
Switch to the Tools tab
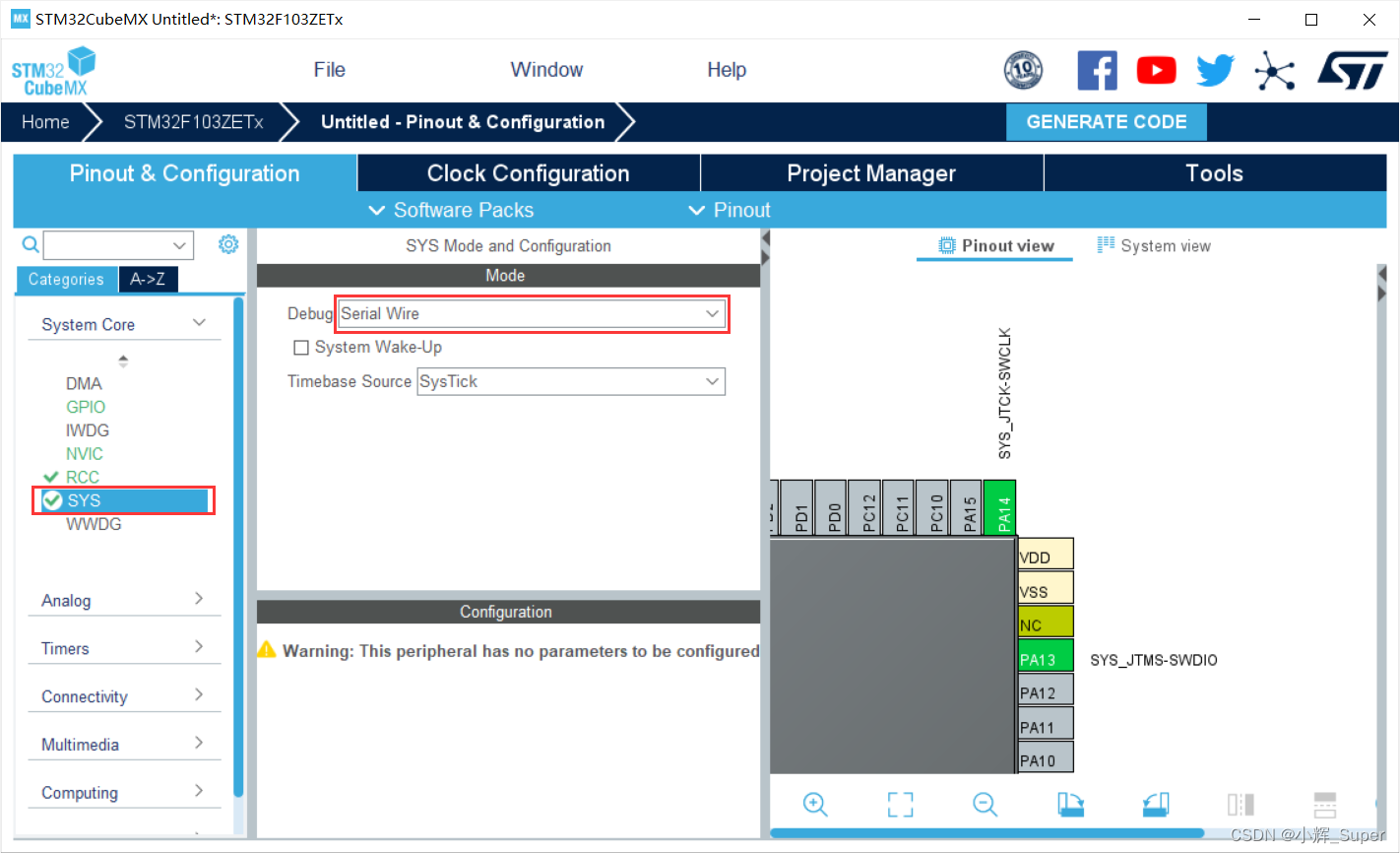pos(1215,173)
